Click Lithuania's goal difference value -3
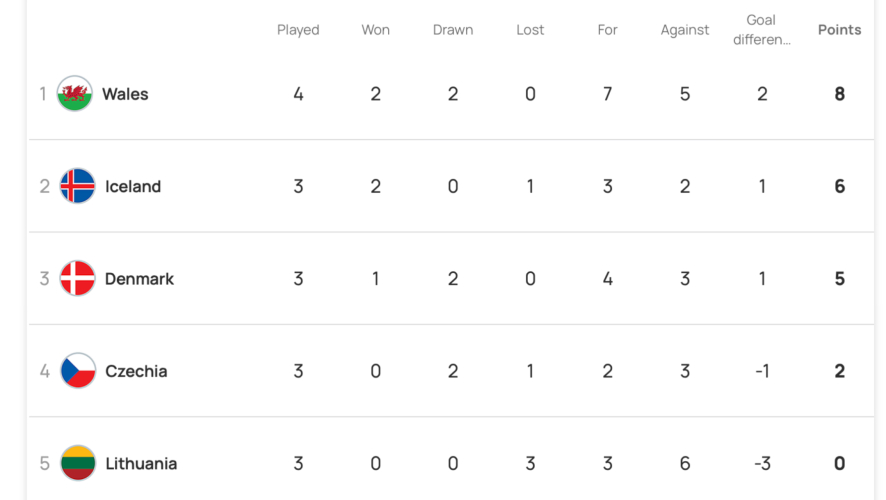The image size is (886, 500). [x=762, y=464]
